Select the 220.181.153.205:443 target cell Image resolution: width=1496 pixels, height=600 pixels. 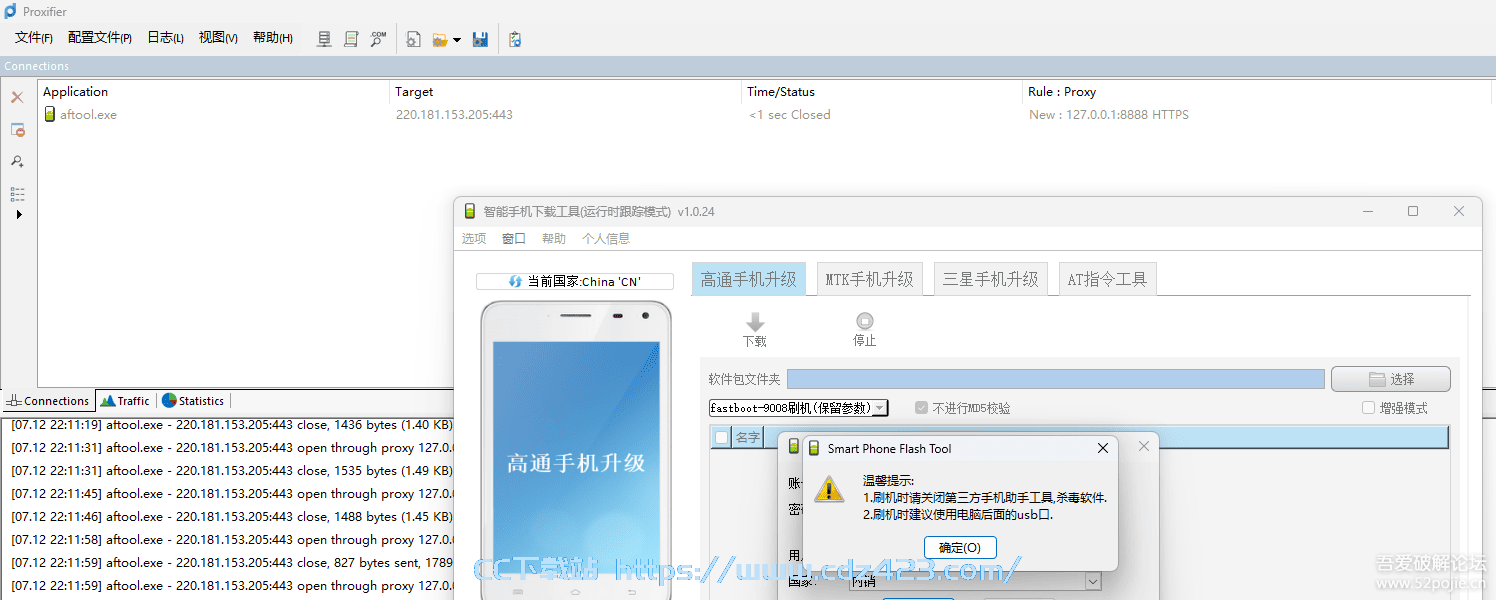coord(454,115)
